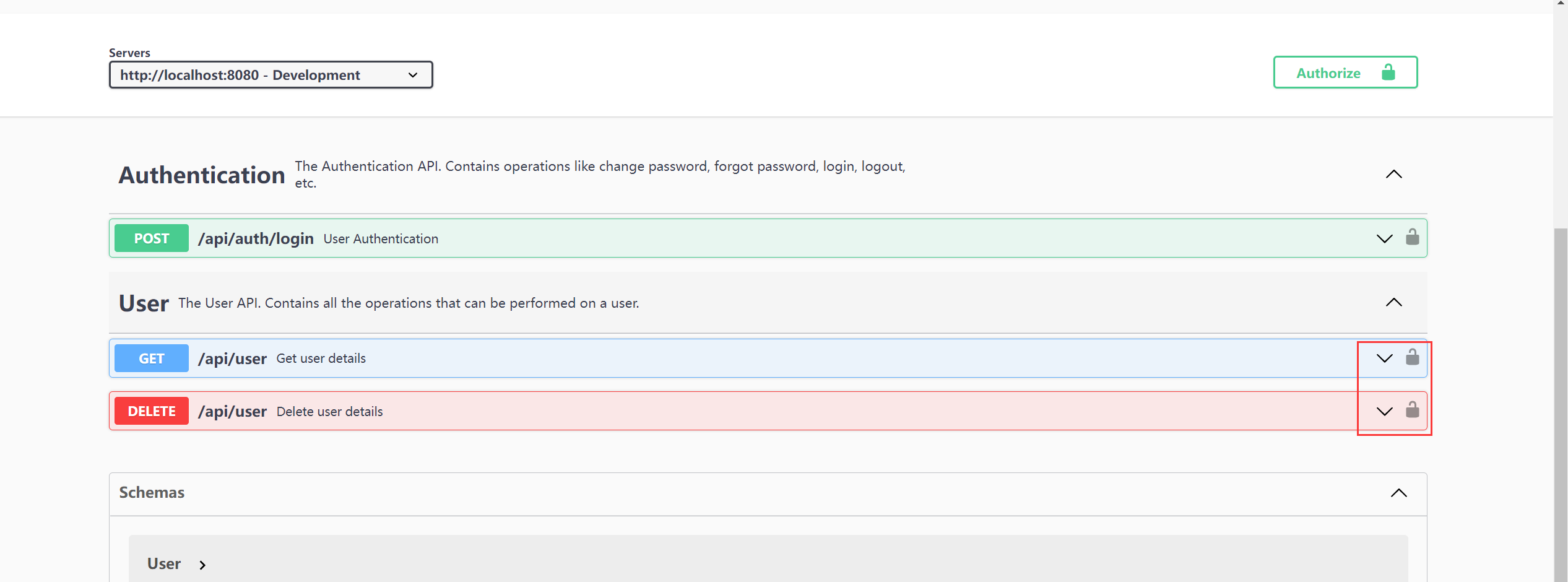Viewport: 1568px width, 582px height.
Task: Collapse the User section arrow
Action: tap(1394, 302)
